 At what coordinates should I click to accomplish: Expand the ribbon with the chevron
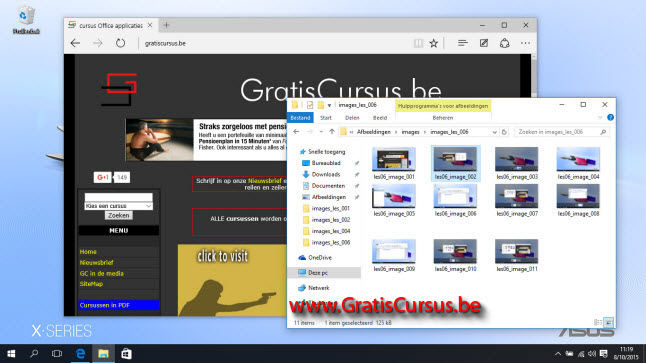pyautogui.click(x=600, y=118)
